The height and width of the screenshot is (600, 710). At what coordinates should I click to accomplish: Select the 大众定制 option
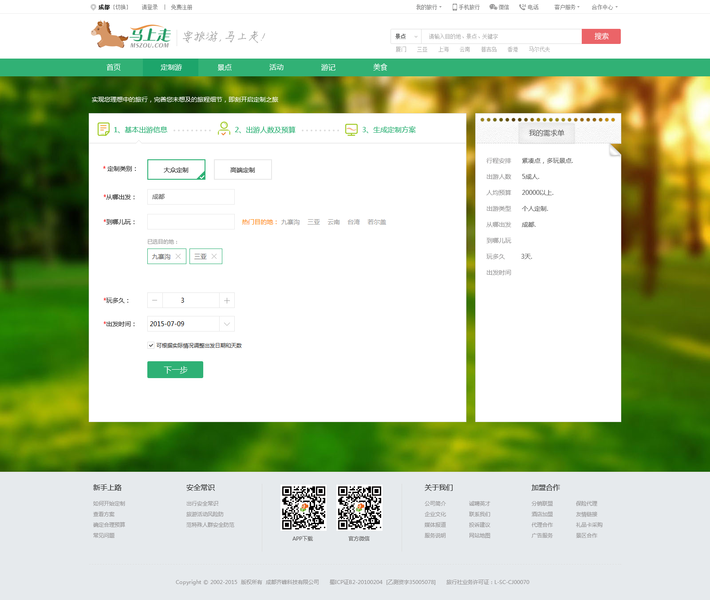point(176,169)
